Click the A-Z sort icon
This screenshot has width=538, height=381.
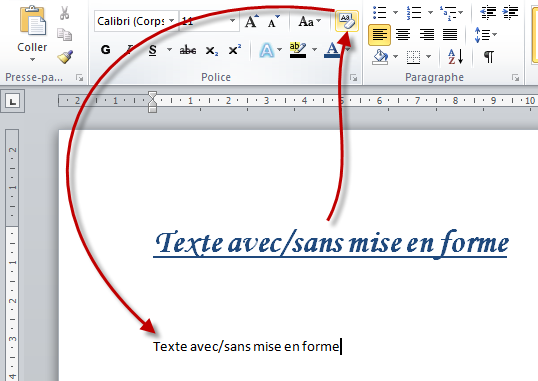point(456,57)
